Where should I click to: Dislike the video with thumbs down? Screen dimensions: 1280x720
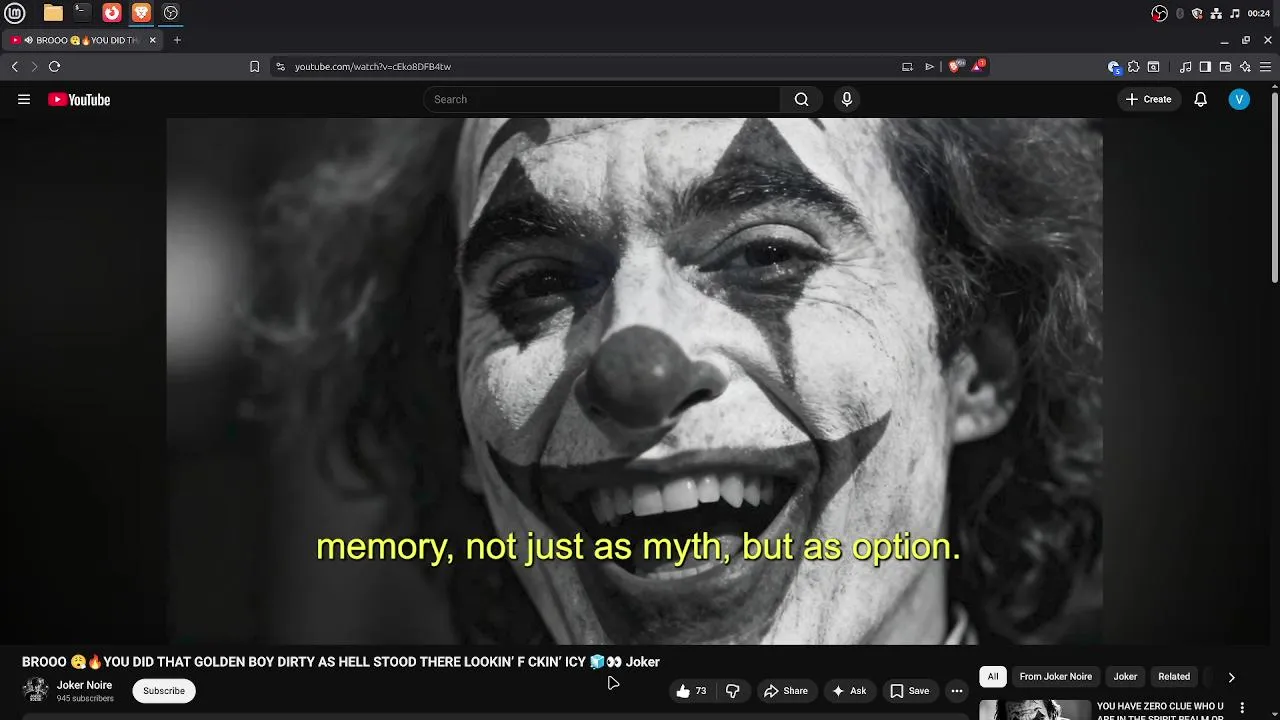732,691
